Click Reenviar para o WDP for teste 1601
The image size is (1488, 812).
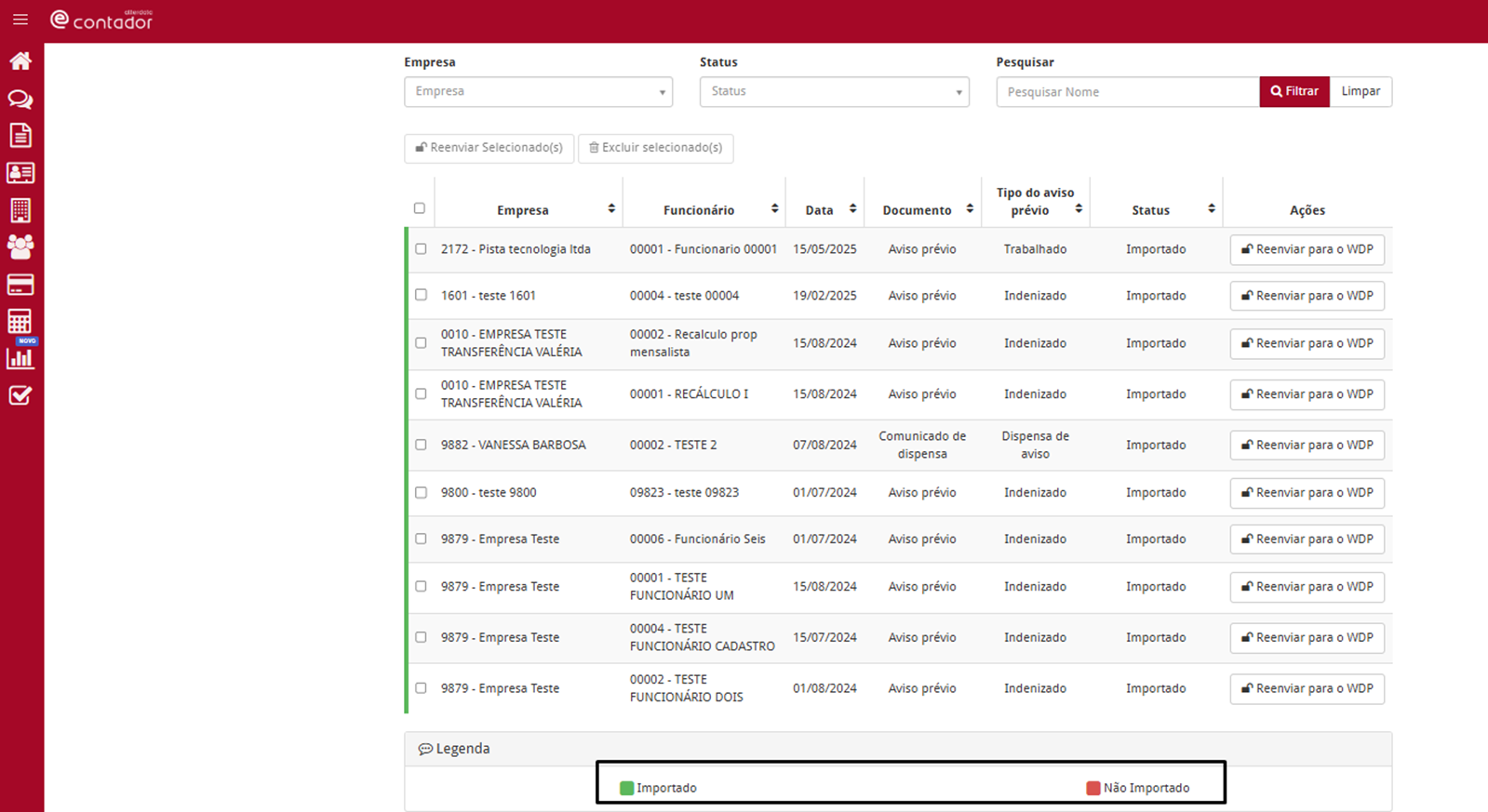coord(1307,296)
